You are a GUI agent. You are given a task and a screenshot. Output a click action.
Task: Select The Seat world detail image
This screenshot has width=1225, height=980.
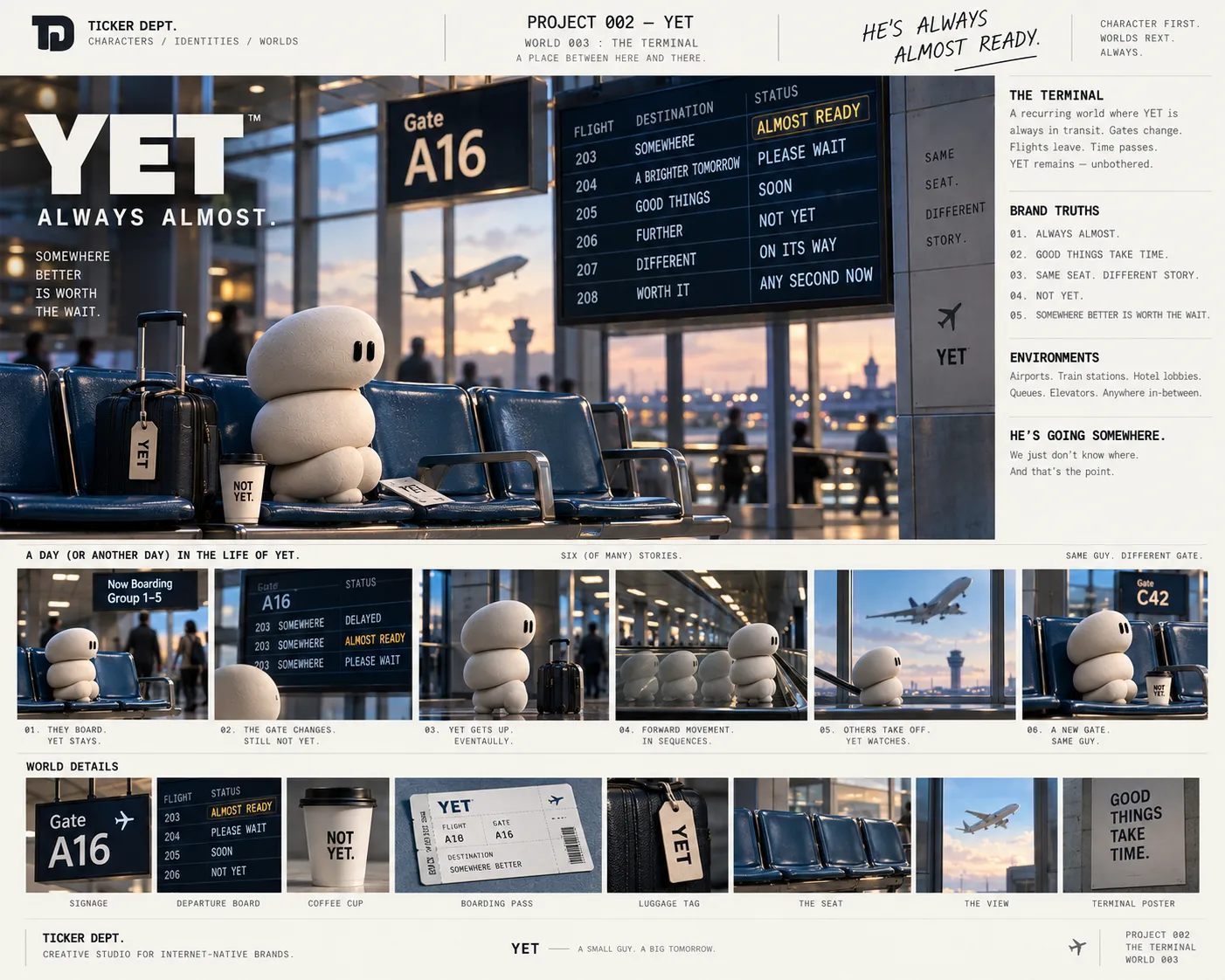[822, 835]
